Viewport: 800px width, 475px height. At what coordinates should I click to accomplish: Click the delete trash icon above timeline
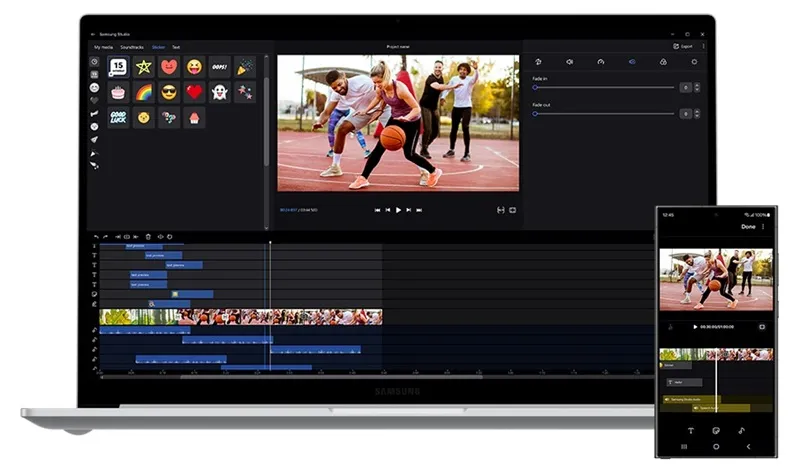(148, 237)
